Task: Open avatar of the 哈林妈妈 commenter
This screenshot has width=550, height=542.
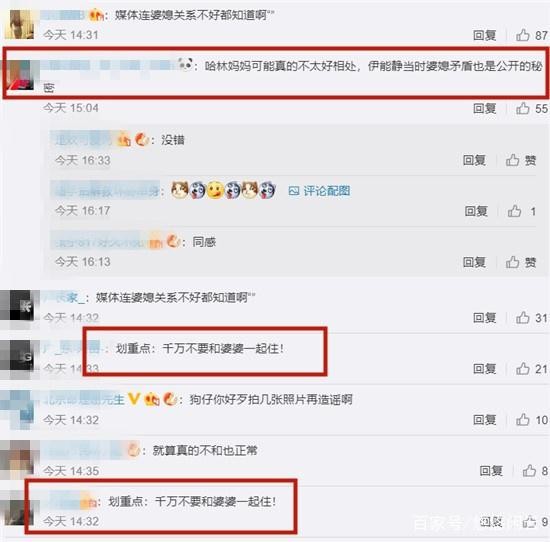Action: click(21, 75)
